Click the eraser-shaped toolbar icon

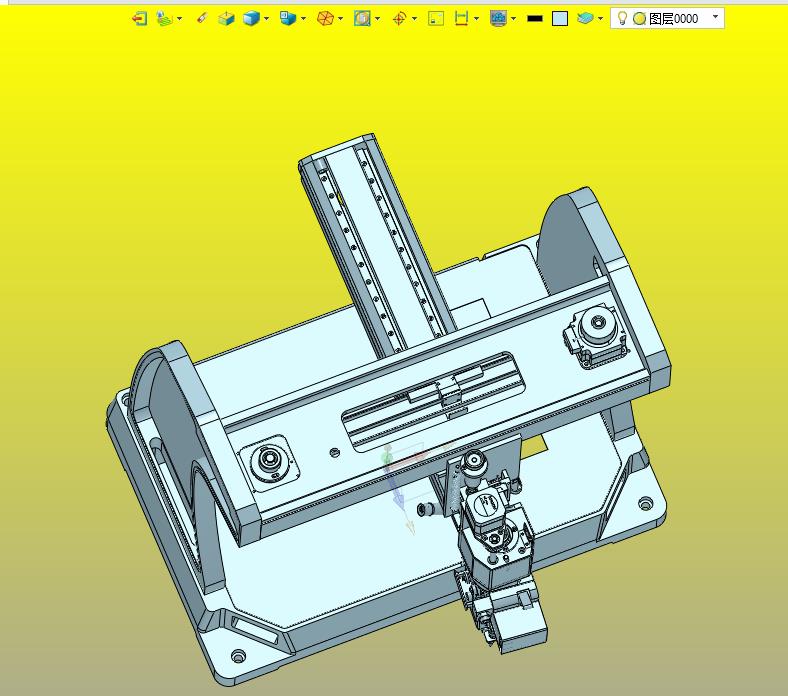(x=202, y=19)
